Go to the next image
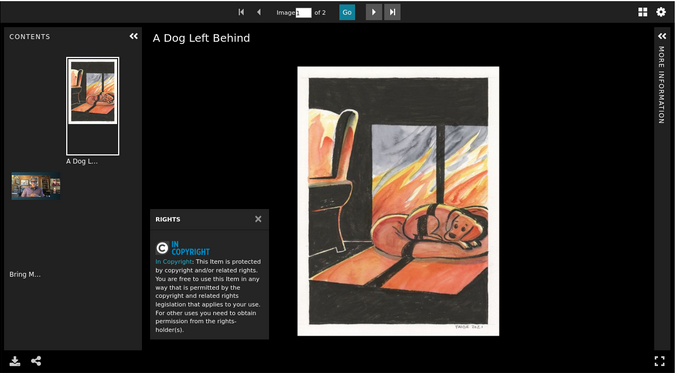Viewport: 676px width, 373px height. click(x=374, y=12)
